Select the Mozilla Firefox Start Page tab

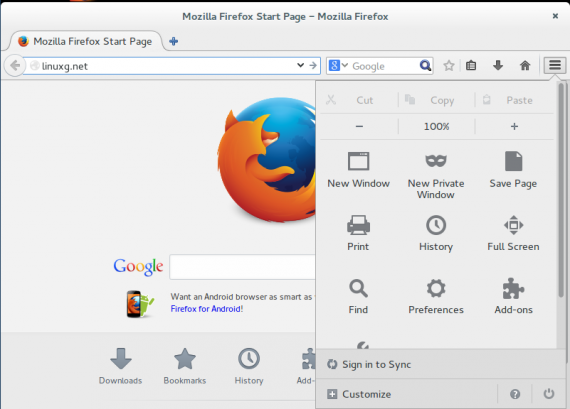pyautogui.click(x=87, y=41)
